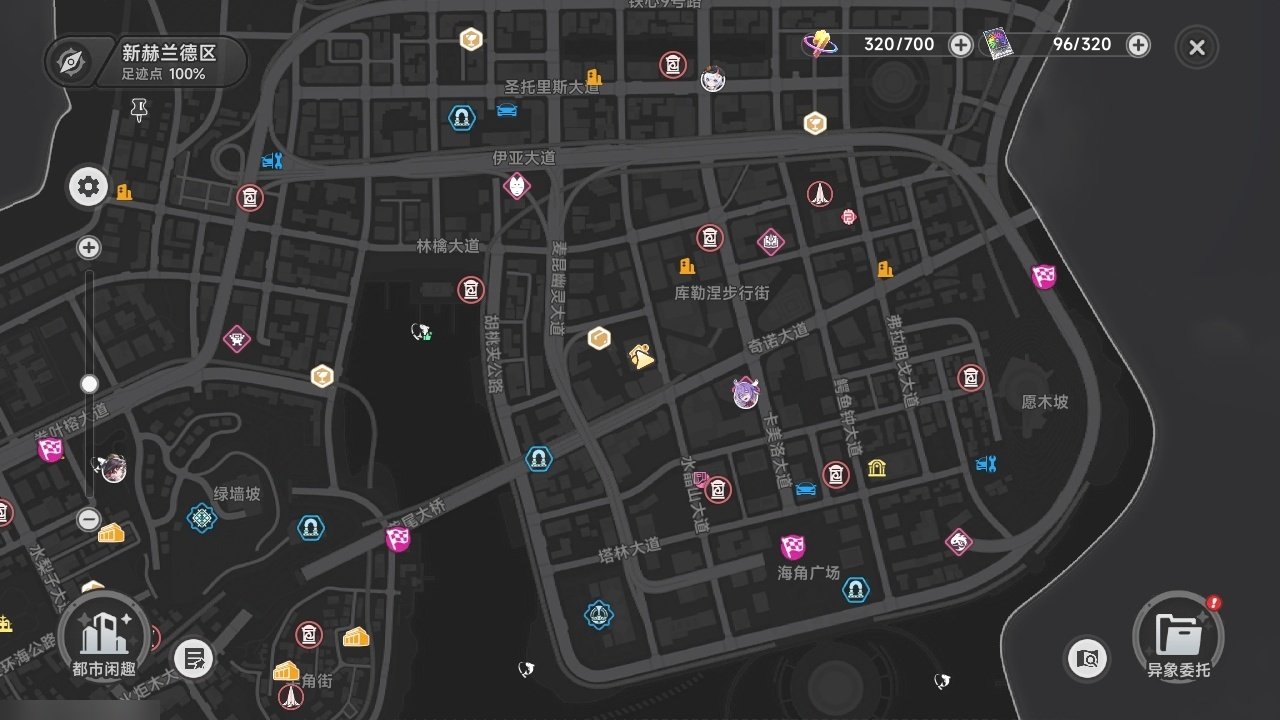Select the teleport marker left of the museum icon
Image resolution: width=1280 pixels, height=720 pixels.
pyautogui.click(x=836, y=475)
